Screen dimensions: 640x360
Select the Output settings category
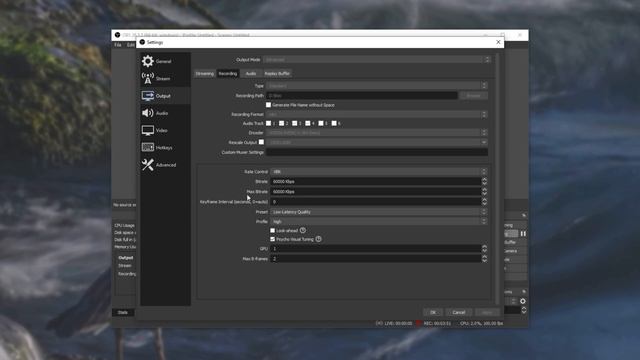(x=165, y=96)
